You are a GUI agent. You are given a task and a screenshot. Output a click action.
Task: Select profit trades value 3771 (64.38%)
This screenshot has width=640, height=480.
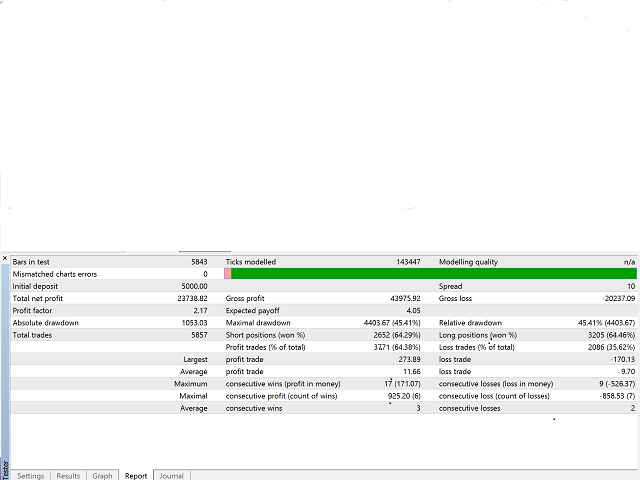pos(397,347)
